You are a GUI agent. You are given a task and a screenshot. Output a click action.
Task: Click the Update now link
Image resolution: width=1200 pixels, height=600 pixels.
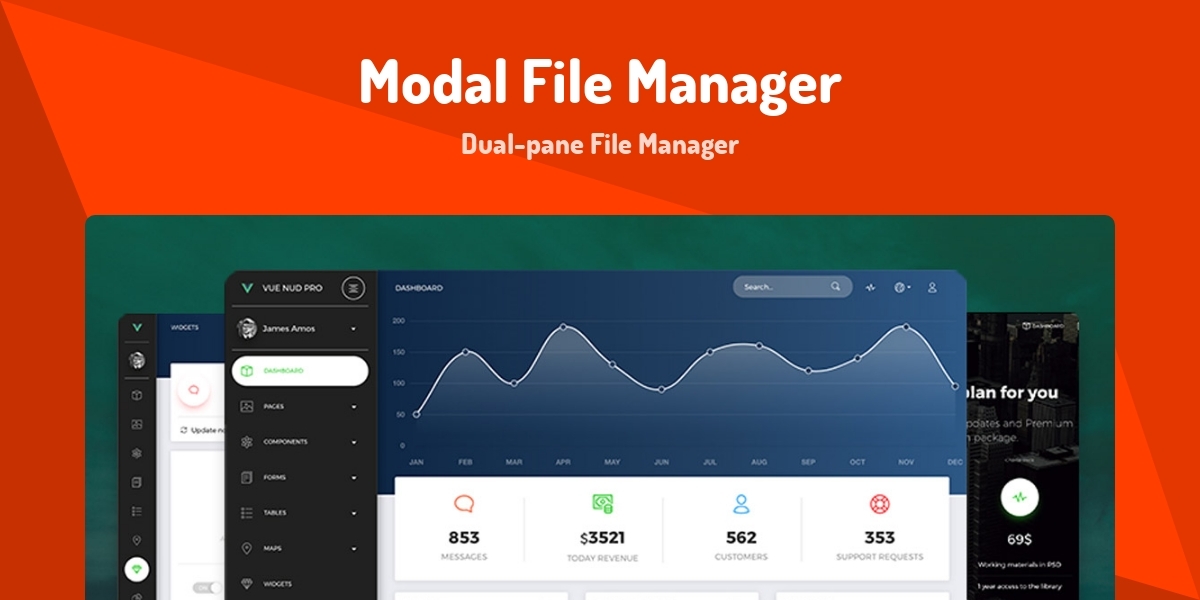click(x=205, y=430)
